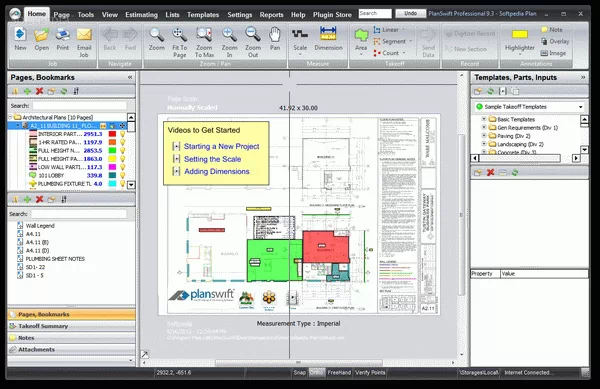Click the Zoom In icon
Image resolution: width=600 pixels, height=389 pixels.
click(229, 34)
